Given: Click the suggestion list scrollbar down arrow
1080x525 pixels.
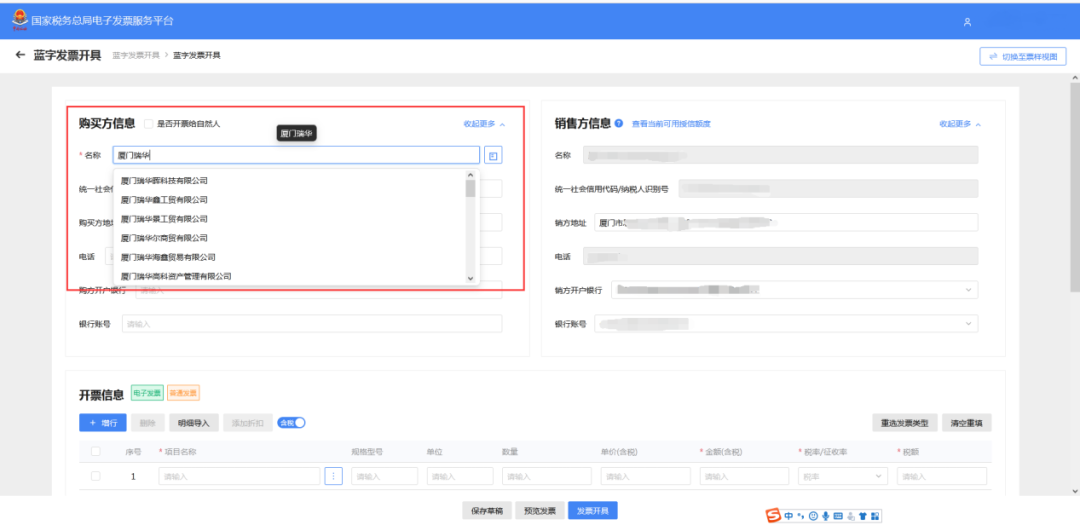Looking at the screenshot, I should (470, 278).
